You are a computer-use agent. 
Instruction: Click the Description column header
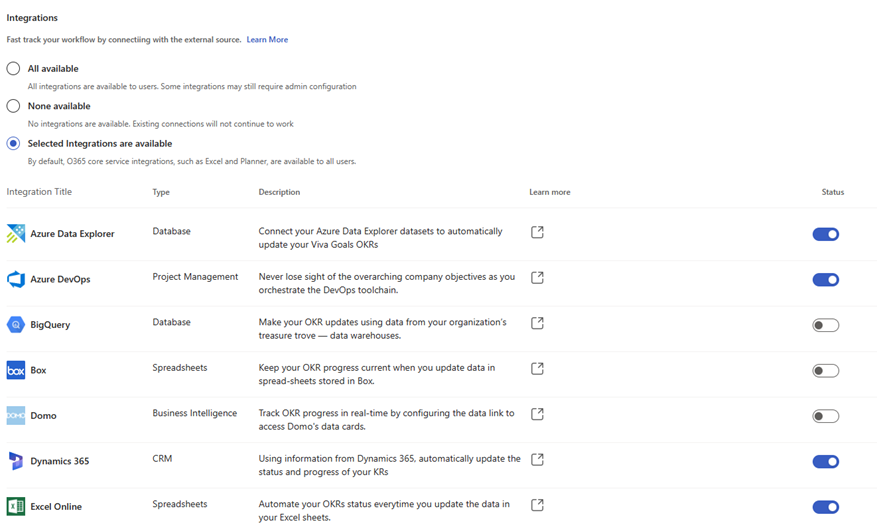[x=279, y=192]
